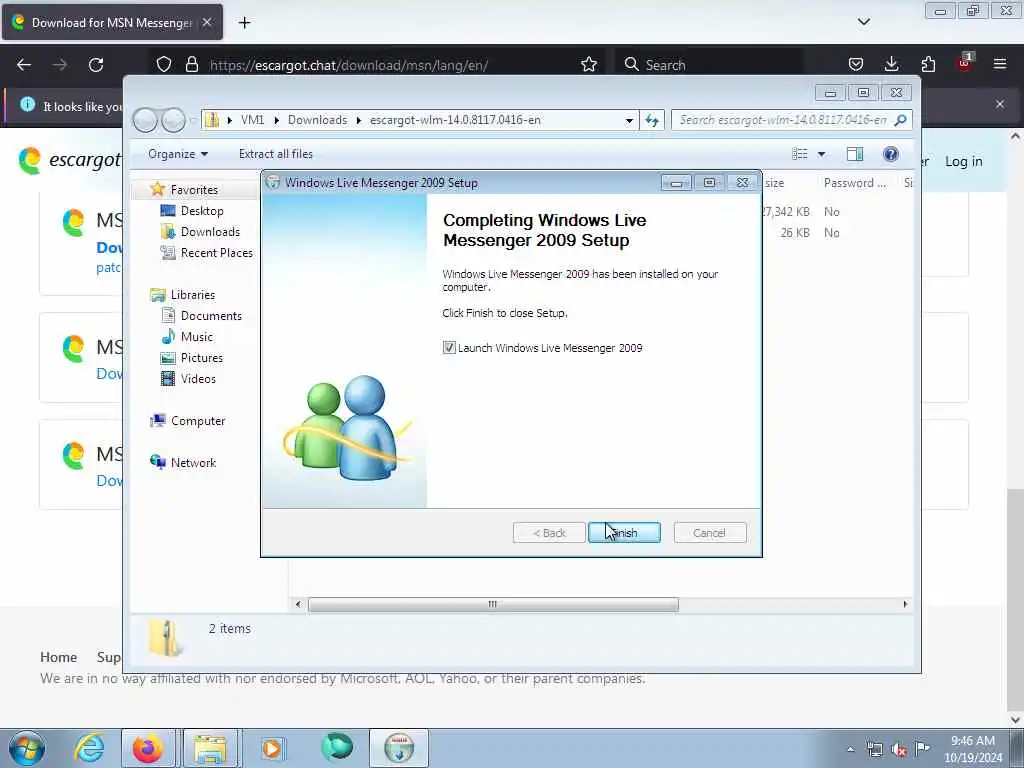Open Network in the navigation pane
1024x768 pixels.
point(193,463)
